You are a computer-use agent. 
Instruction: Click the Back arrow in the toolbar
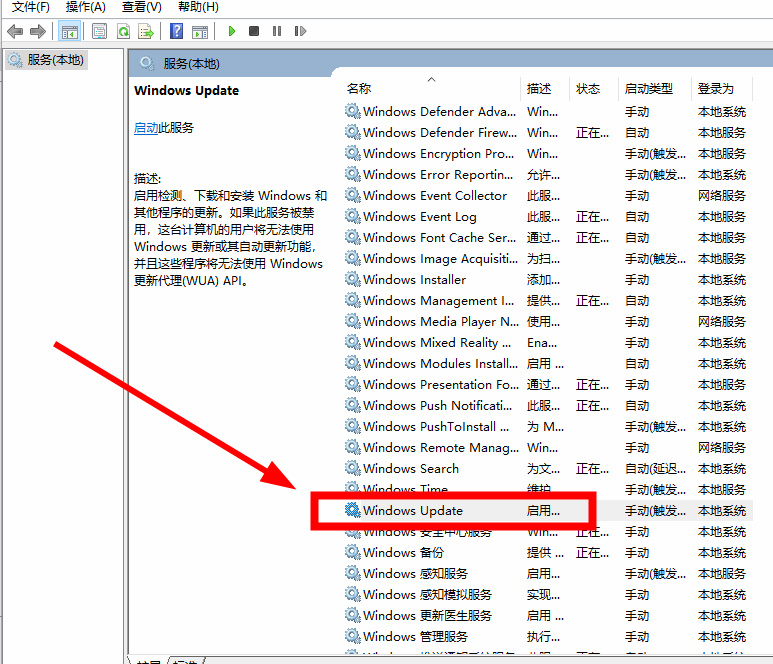(14, 31)
